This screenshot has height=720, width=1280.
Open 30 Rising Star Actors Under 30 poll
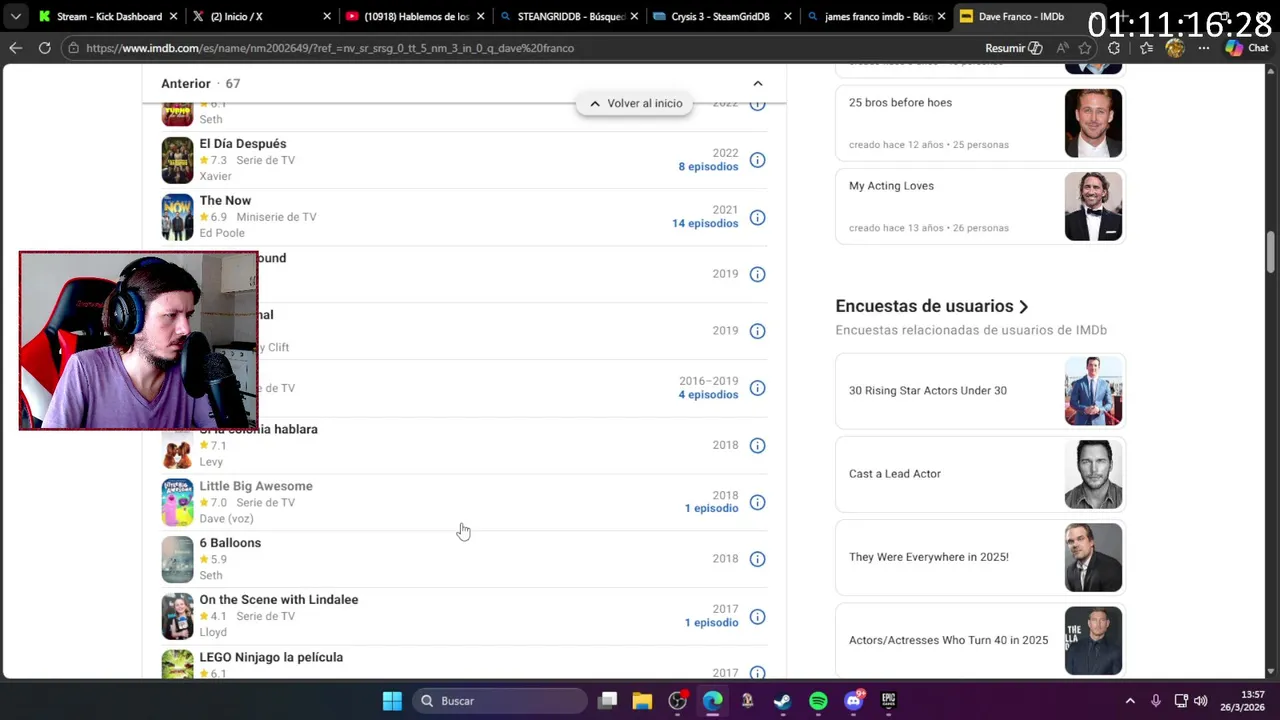pyautogui.click(x=980, y=391)
